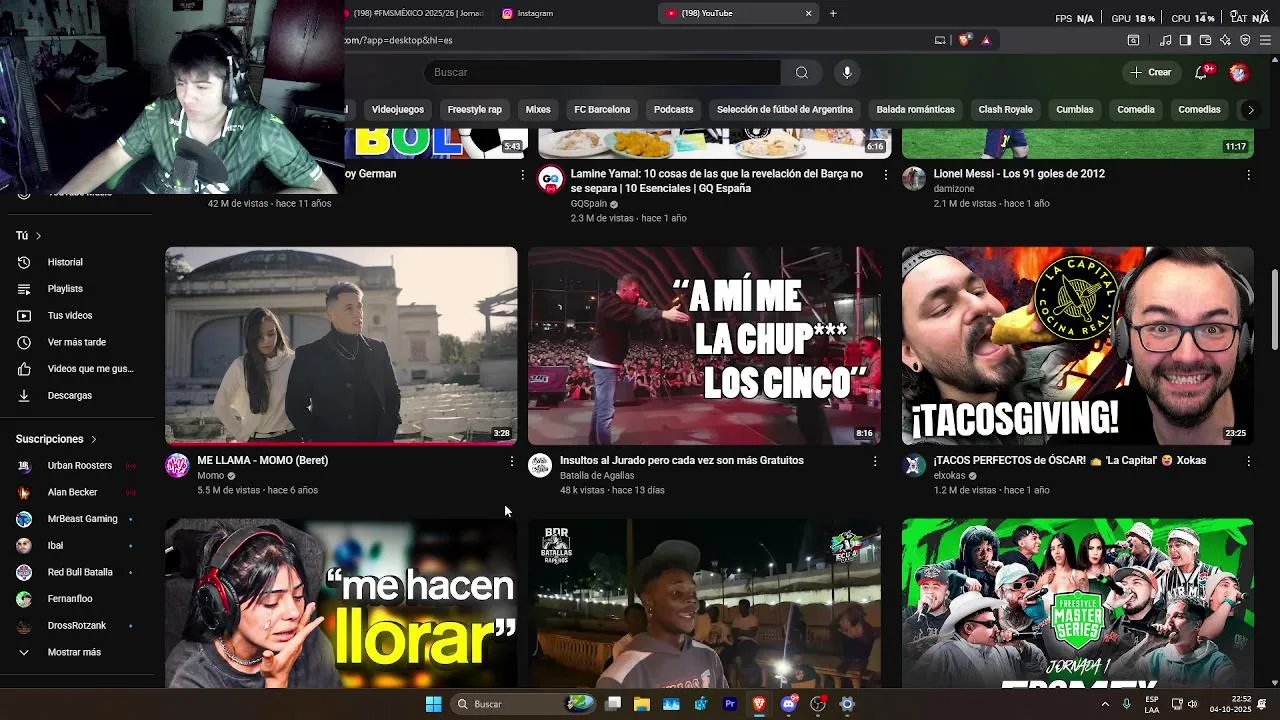Show hidden system tray icons chevron
This screenshot has width=1280, height=720.
[x=1105, y=704]
